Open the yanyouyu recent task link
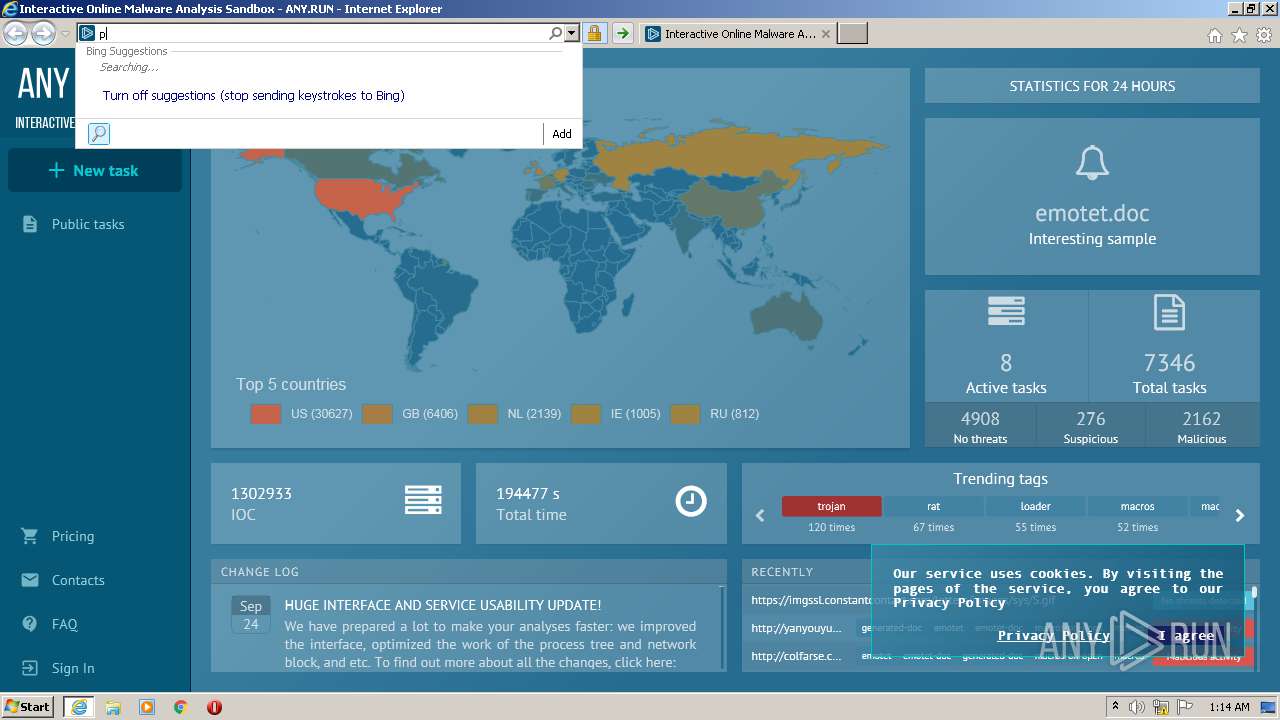Image resolution: width=1280 pixels, height=720 pixels. (x=797, y=628)
